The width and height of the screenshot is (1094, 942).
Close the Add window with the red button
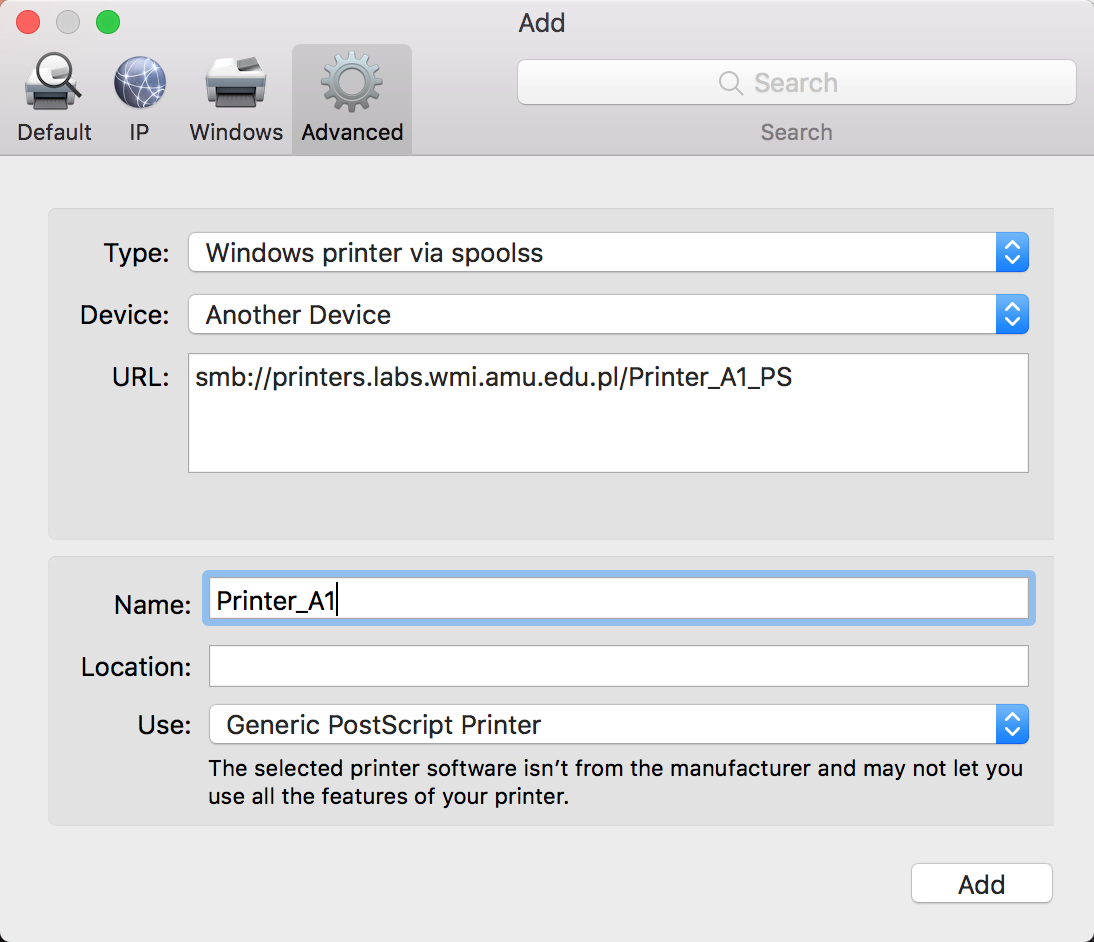(x=28, y=22)
